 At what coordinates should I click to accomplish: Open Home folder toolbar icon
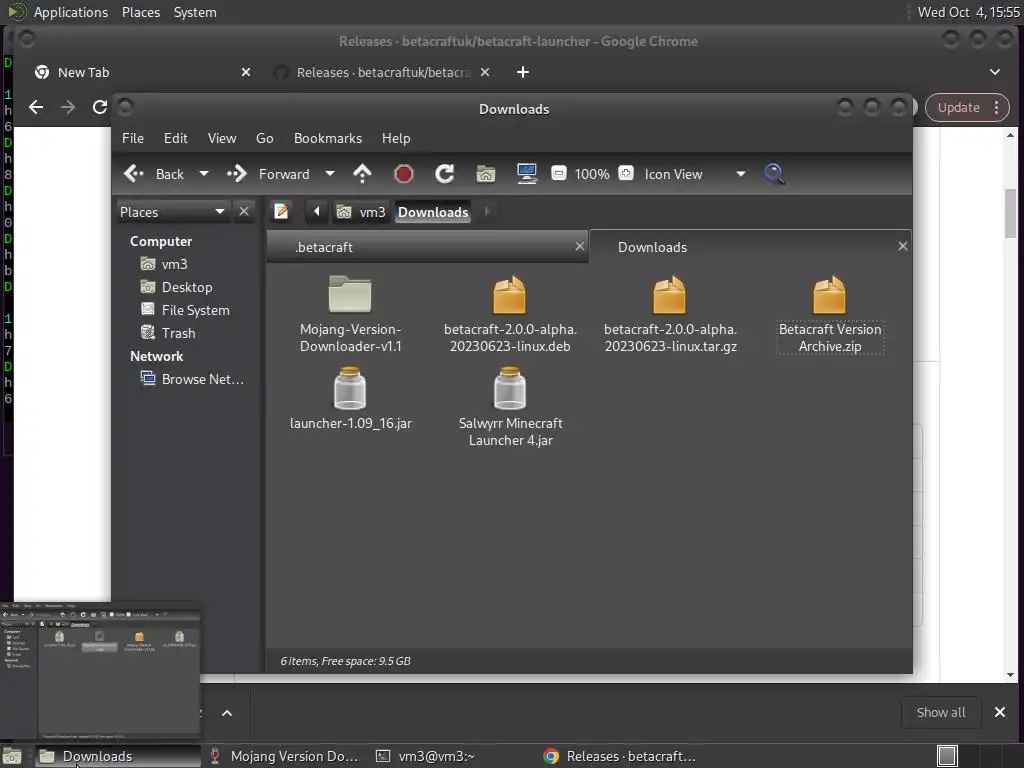click(486, 174)
